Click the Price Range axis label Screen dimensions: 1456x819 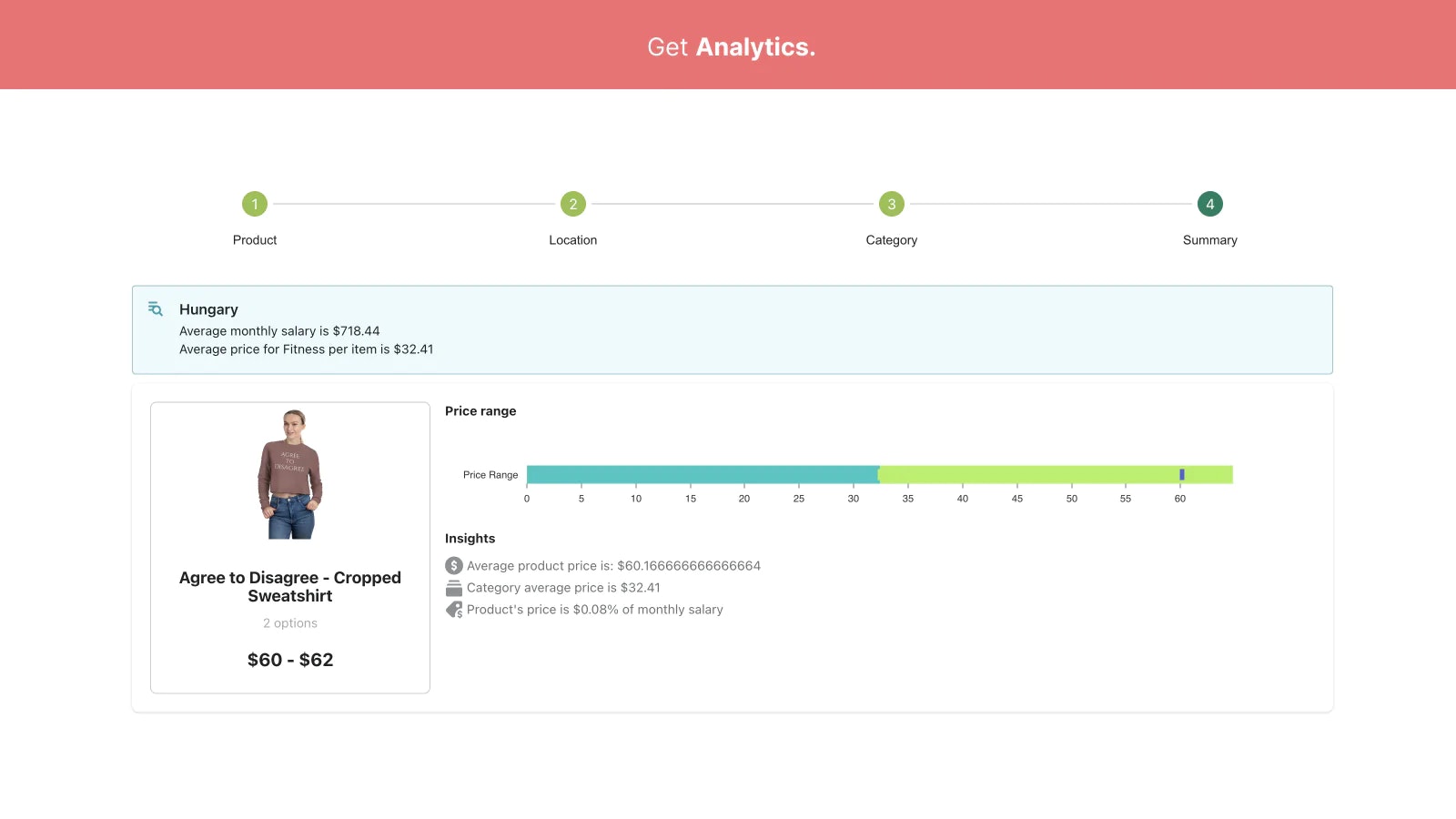click(490, 475)
